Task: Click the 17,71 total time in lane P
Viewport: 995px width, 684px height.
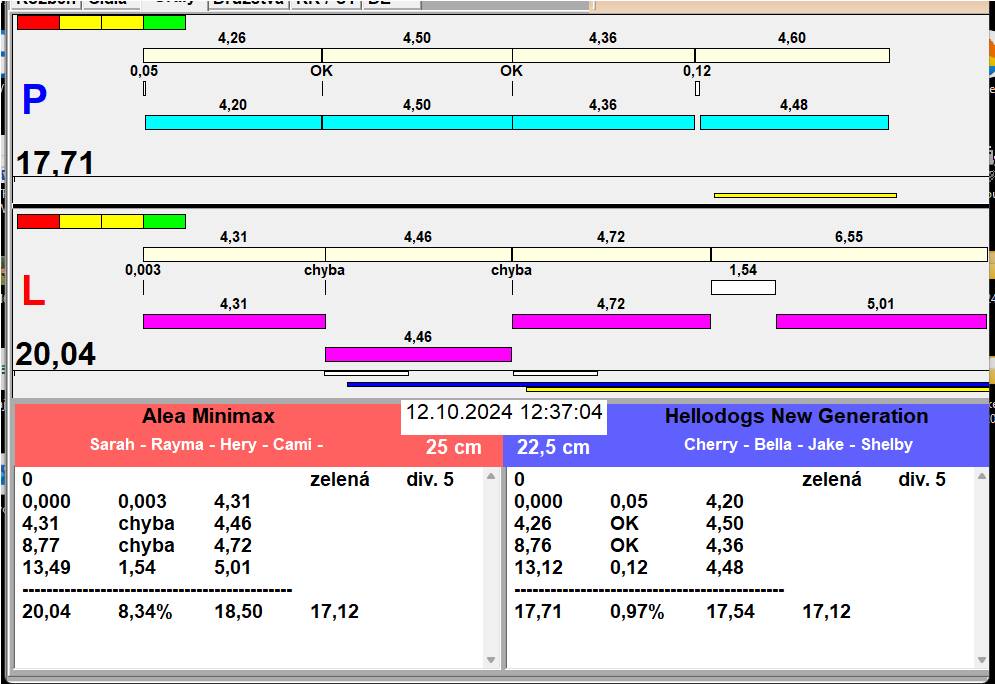Action: point(56,162)
